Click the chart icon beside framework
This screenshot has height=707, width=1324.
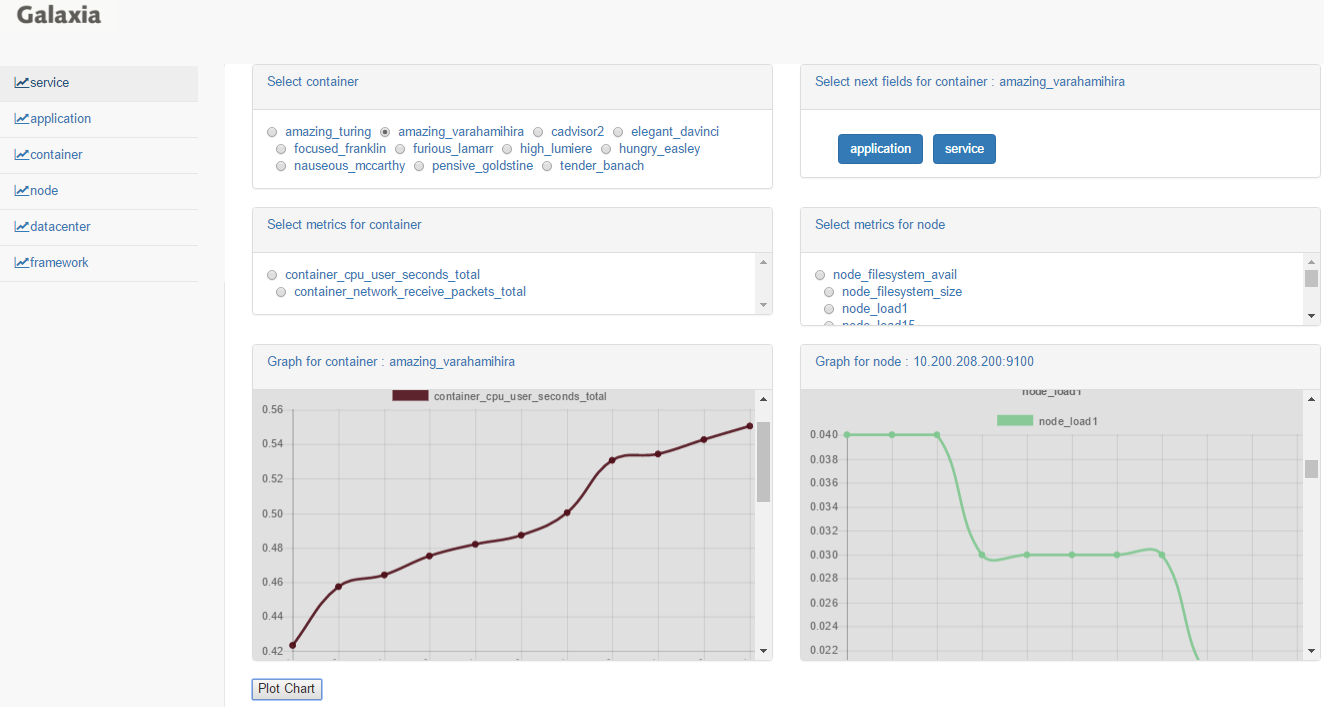coord(21,263)
